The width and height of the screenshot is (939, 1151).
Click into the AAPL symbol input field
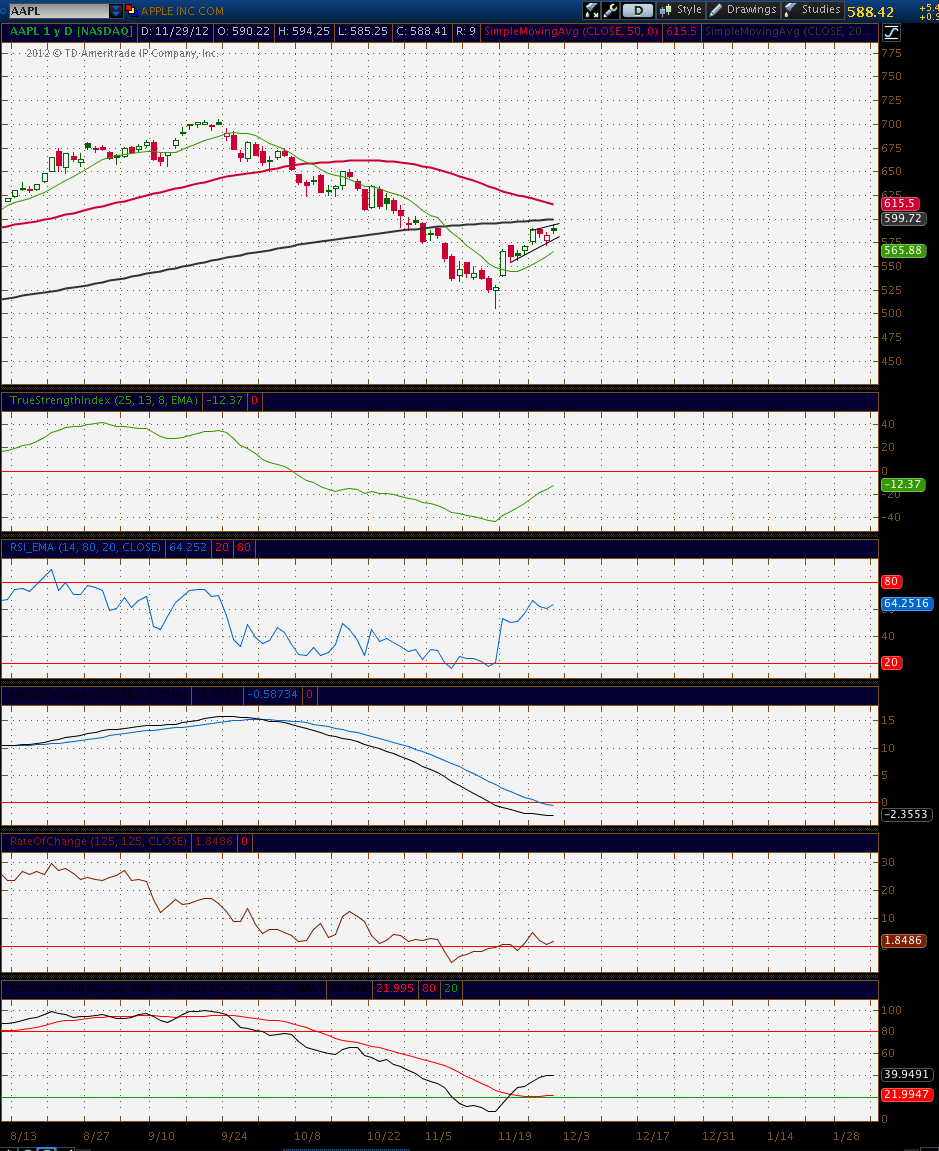tap(59, 10)
